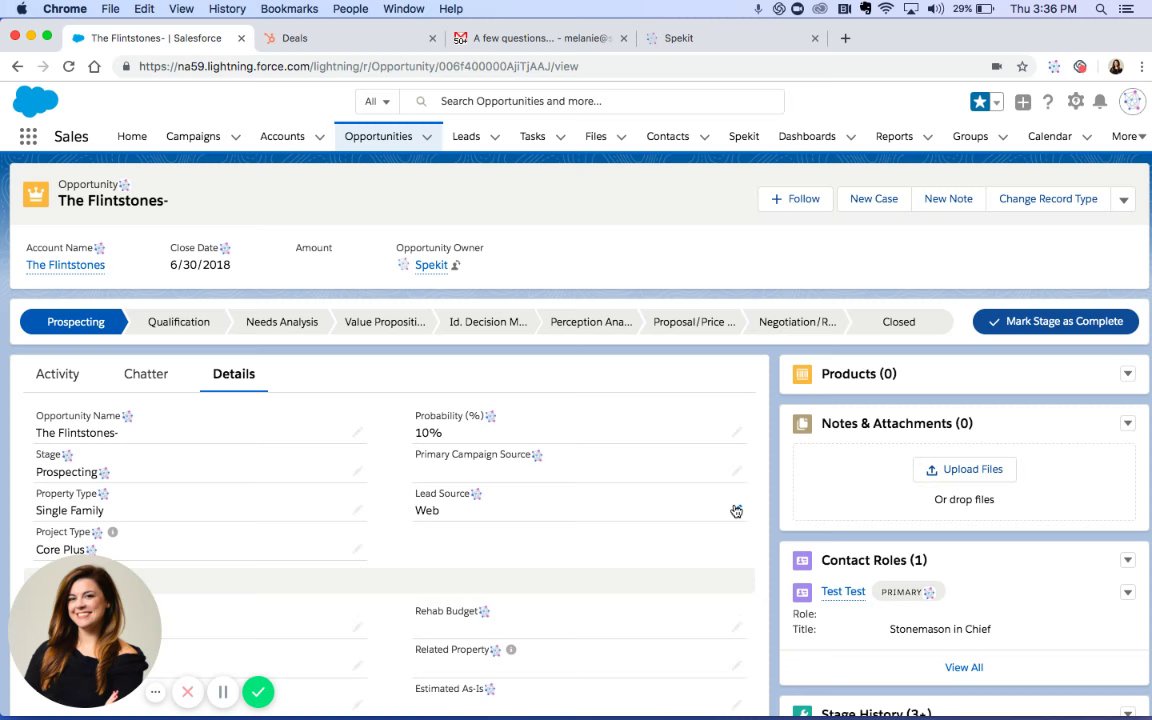Cancel recording with red X button
The image size is (1152, 720).
click(x=187, y=692)
